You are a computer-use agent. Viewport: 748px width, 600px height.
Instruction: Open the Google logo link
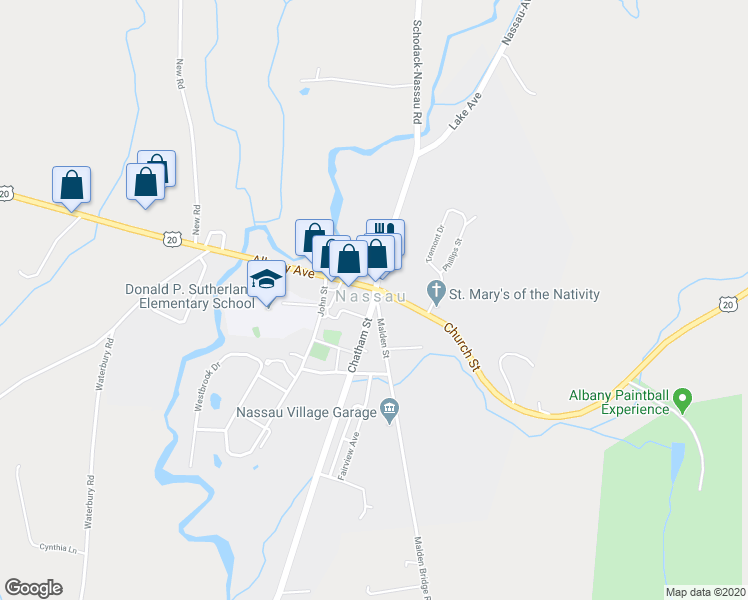[33, 588]
